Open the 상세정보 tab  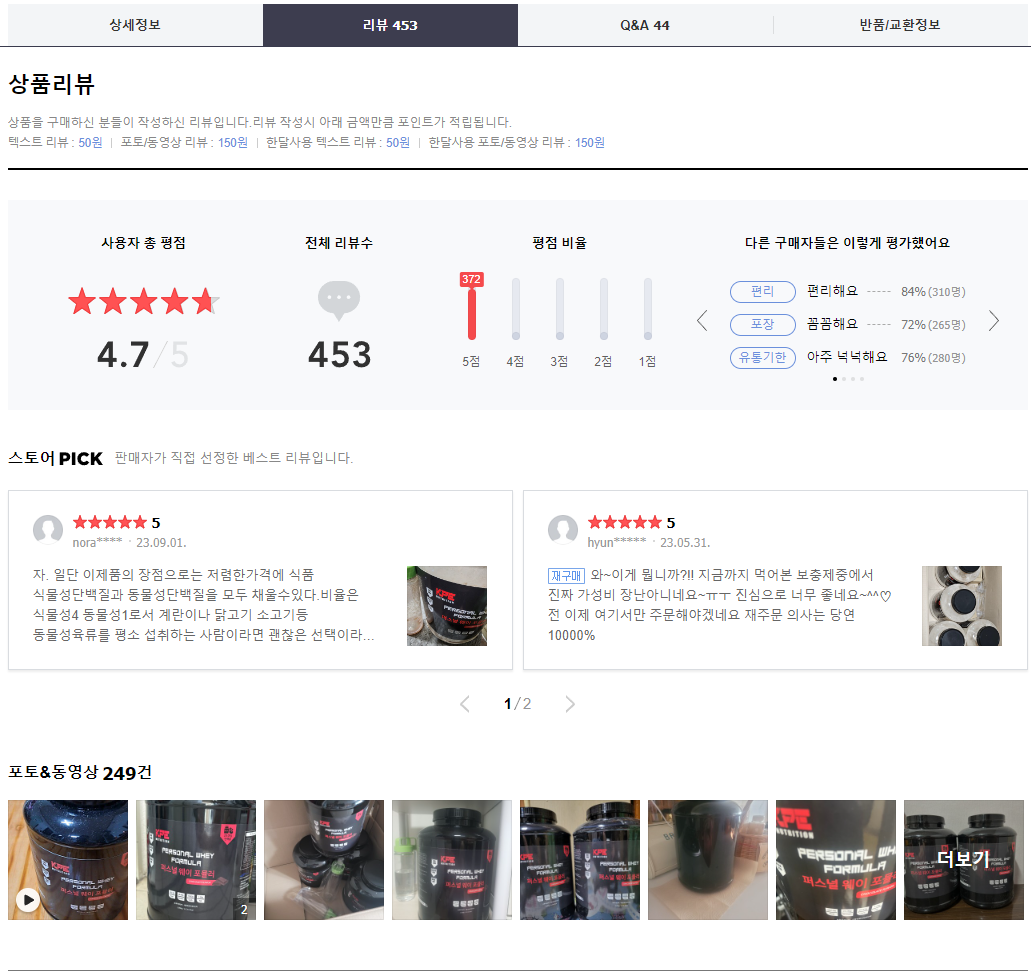pos(135,25)
